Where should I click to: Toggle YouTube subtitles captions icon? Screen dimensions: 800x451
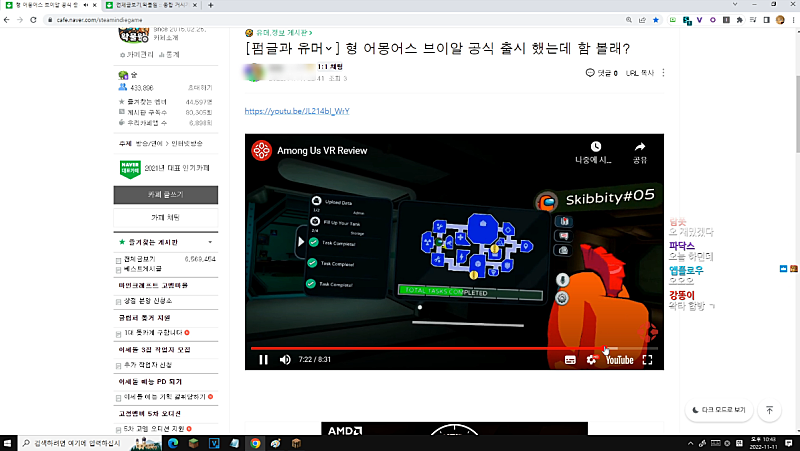pos(570,360)
